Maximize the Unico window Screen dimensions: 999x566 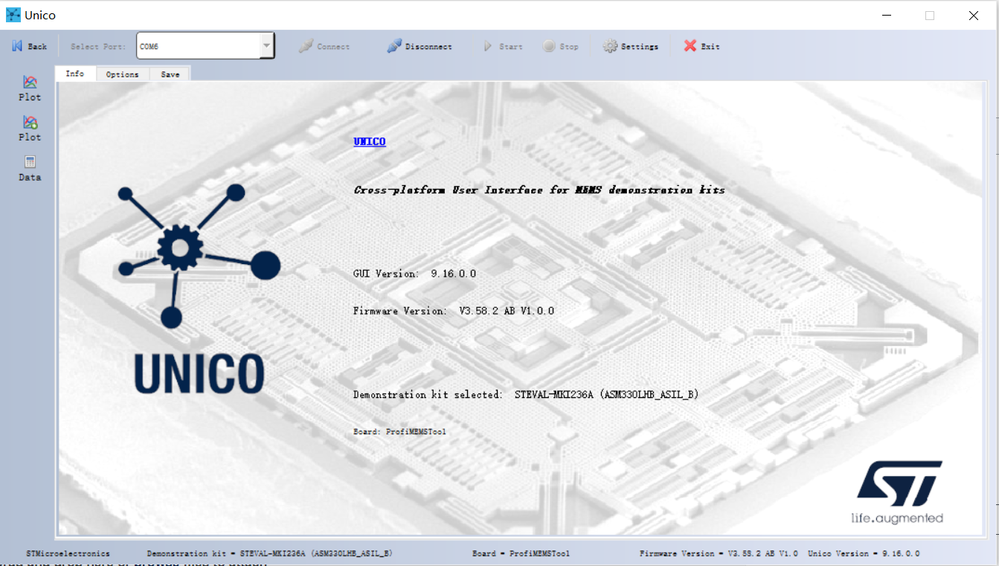[930, 15]
